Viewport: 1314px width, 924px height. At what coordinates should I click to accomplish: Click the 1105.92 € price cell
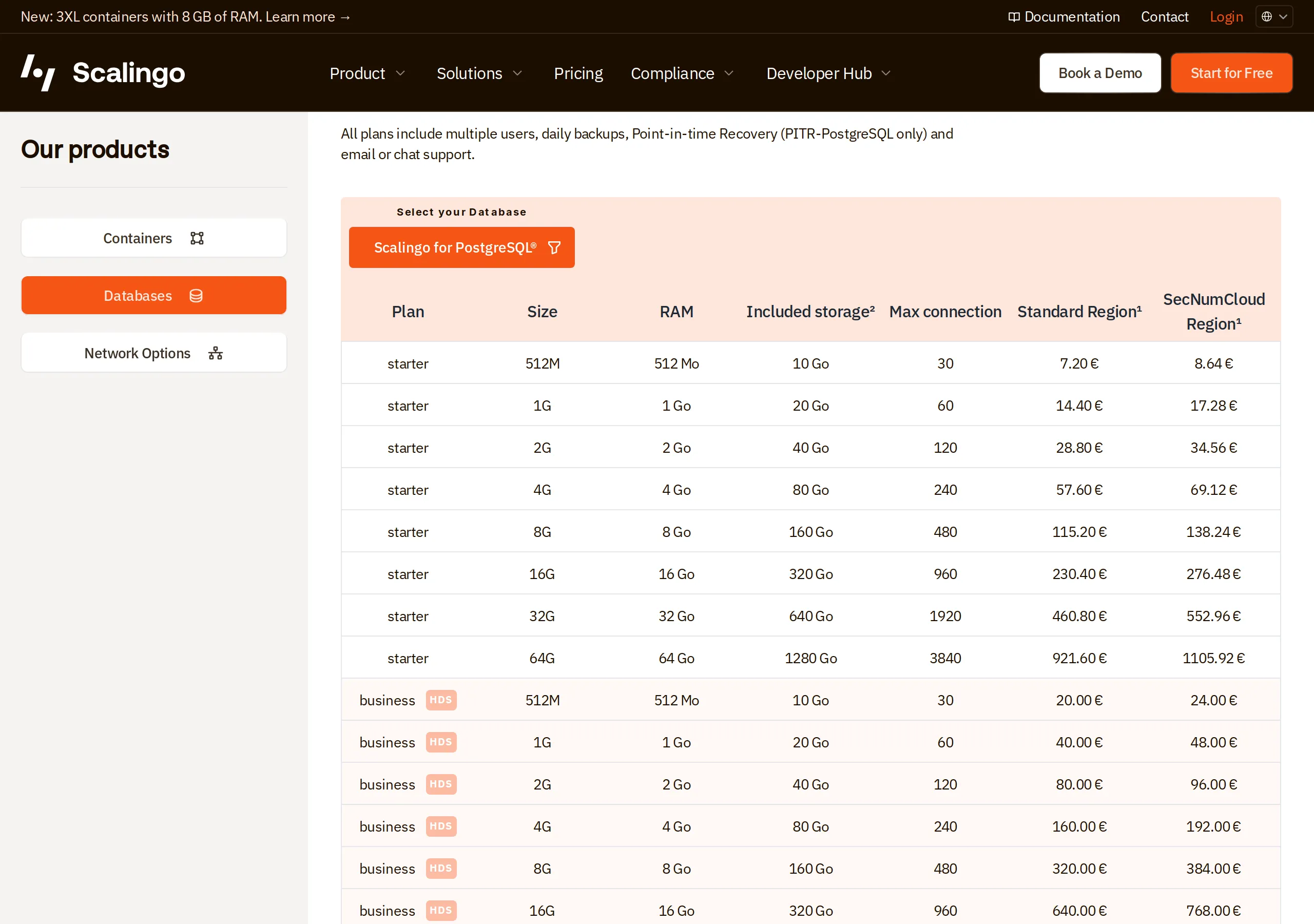tap(1214, 658)
